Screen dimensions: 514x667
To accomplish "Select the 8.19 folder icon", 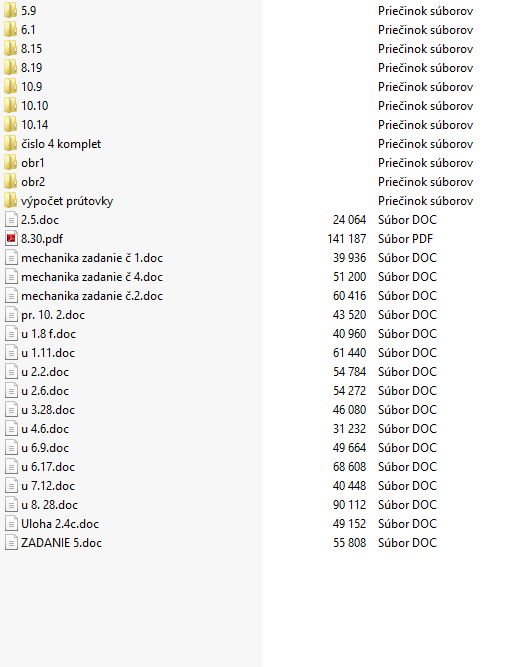I will (11, 68).
